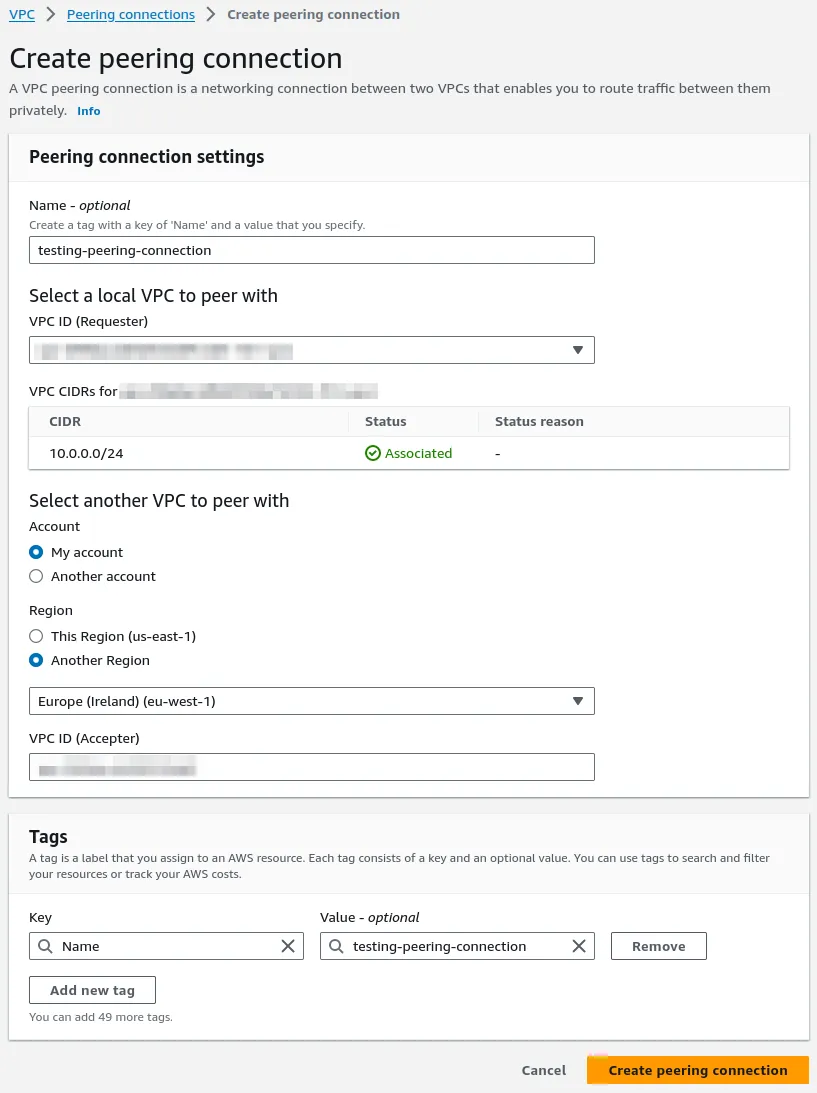This screenshot has height=1093, width=817.
Task: Navigate to Peering connections breadcrumb
Action: tap(131, 15)
